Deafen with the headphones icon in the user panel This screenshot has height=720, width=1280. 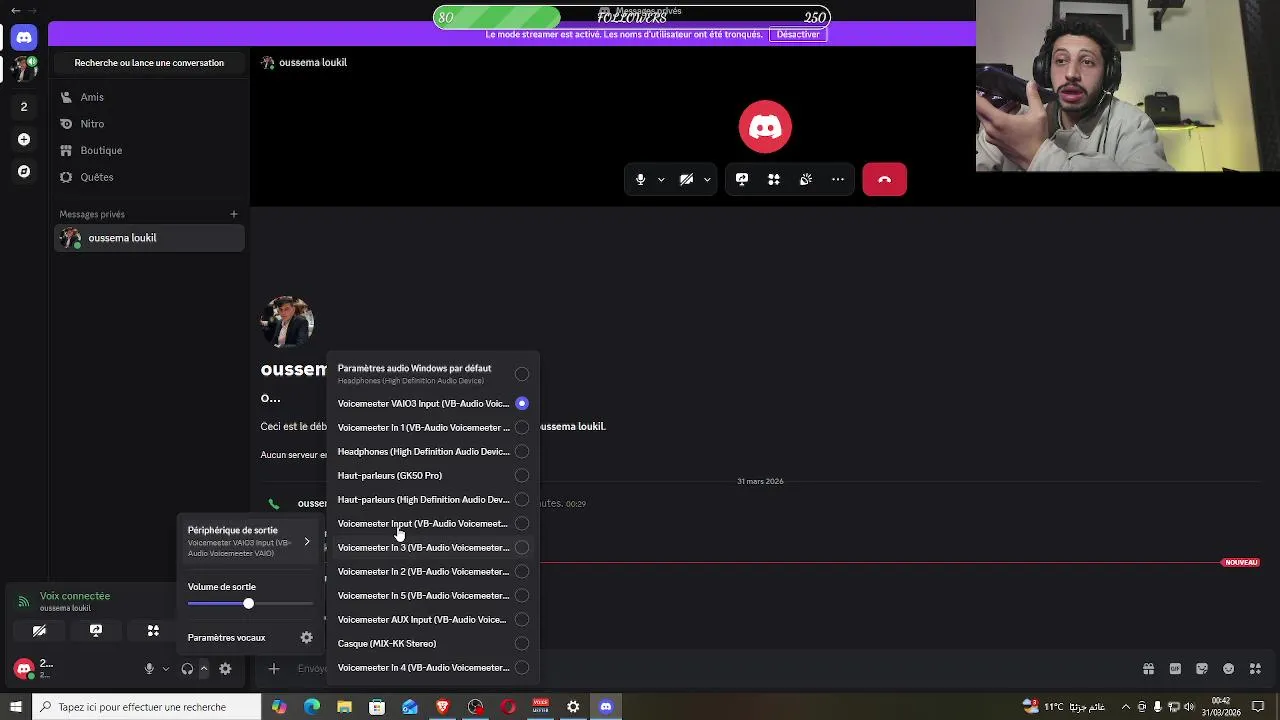click(x=187, y=669)
